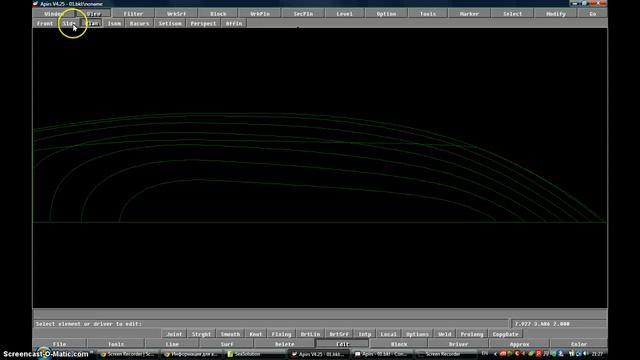Open the View menu
This screenshot has width=640, height=360.
click(93, 13)
